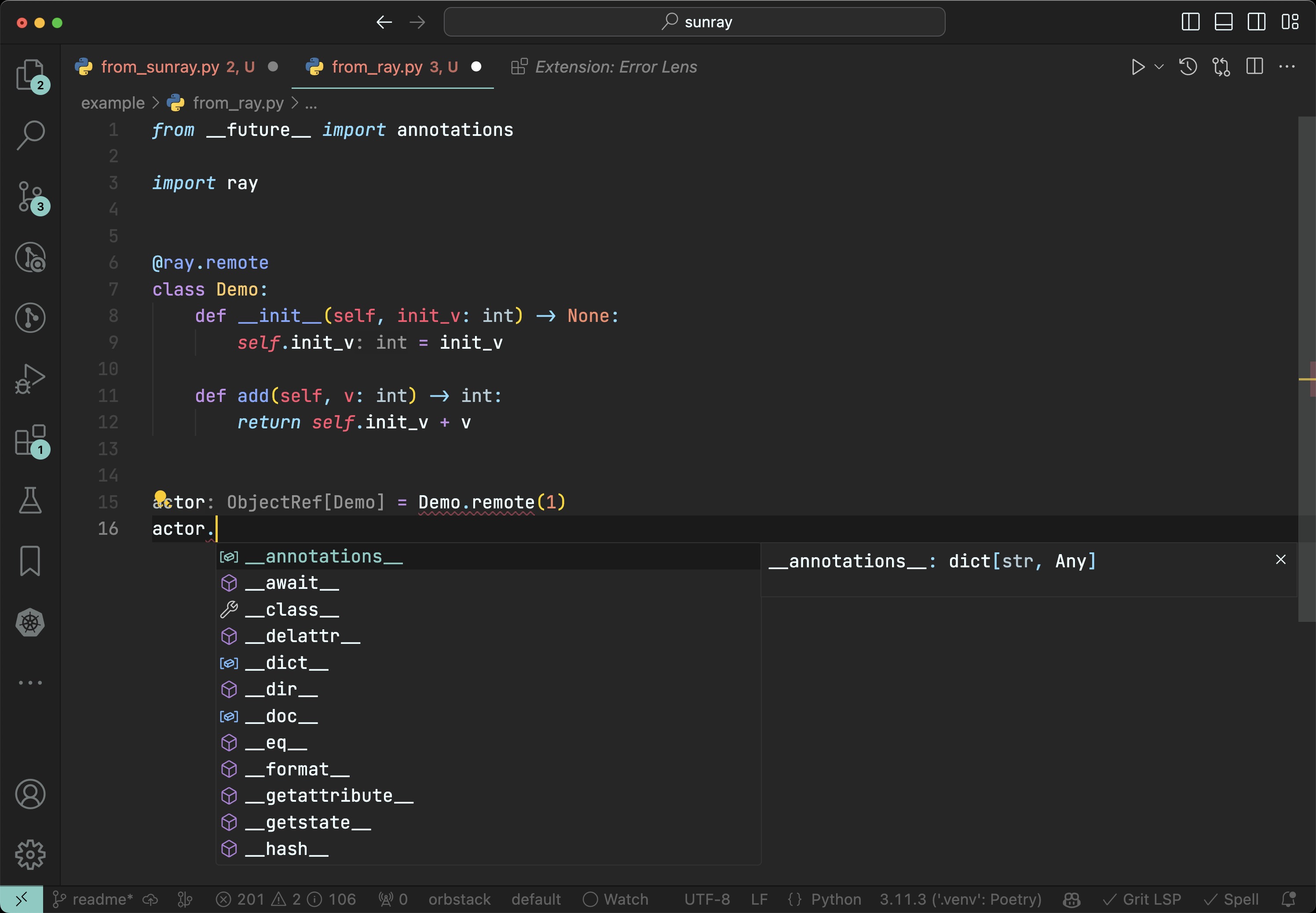Toggle the secondary side bar layout button
The width and height of the screenshot is (1316, 913).
pyautogui.click(x=1257, y=22)
